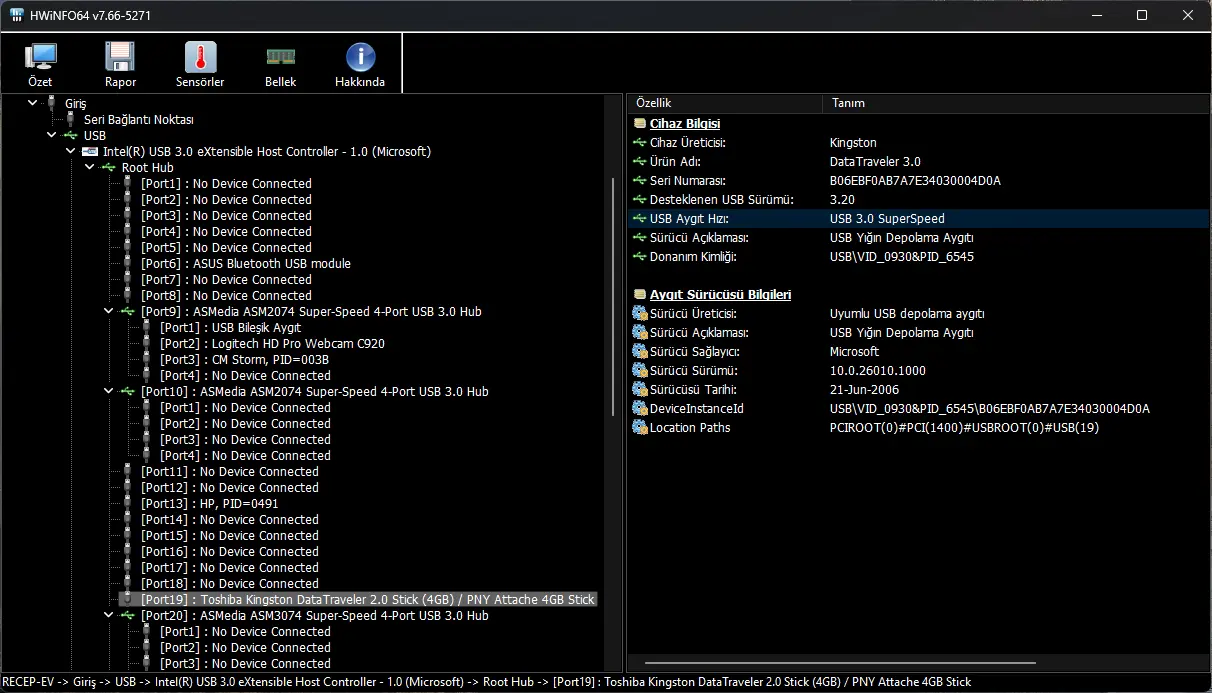Click the Desteklenen USB Sürümü property label

click(721, 200)
